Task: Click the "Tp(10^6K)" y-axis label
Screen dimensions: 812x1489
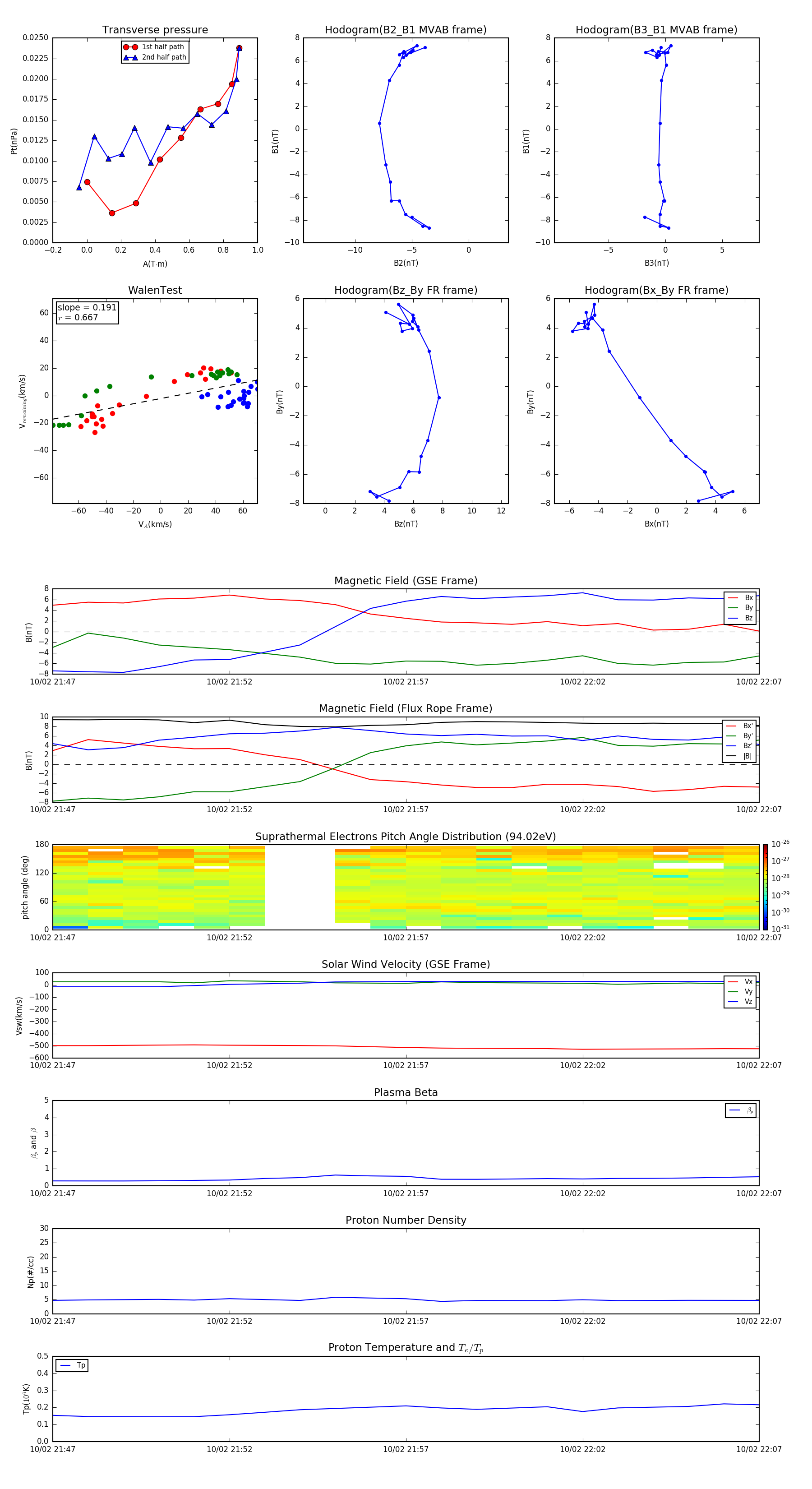Action: (26, 1399)
